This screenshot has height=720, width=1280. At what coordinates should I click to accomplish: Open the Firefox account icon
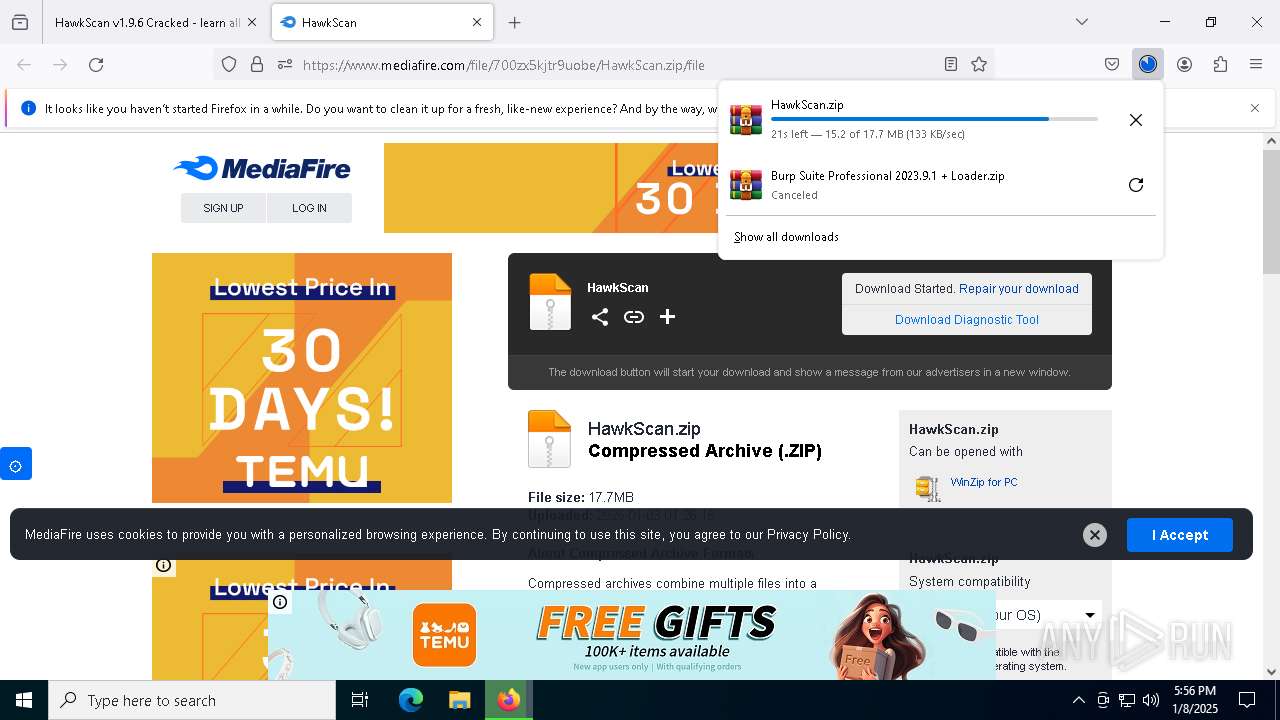pyautogui.click(x=1184, y=64)
